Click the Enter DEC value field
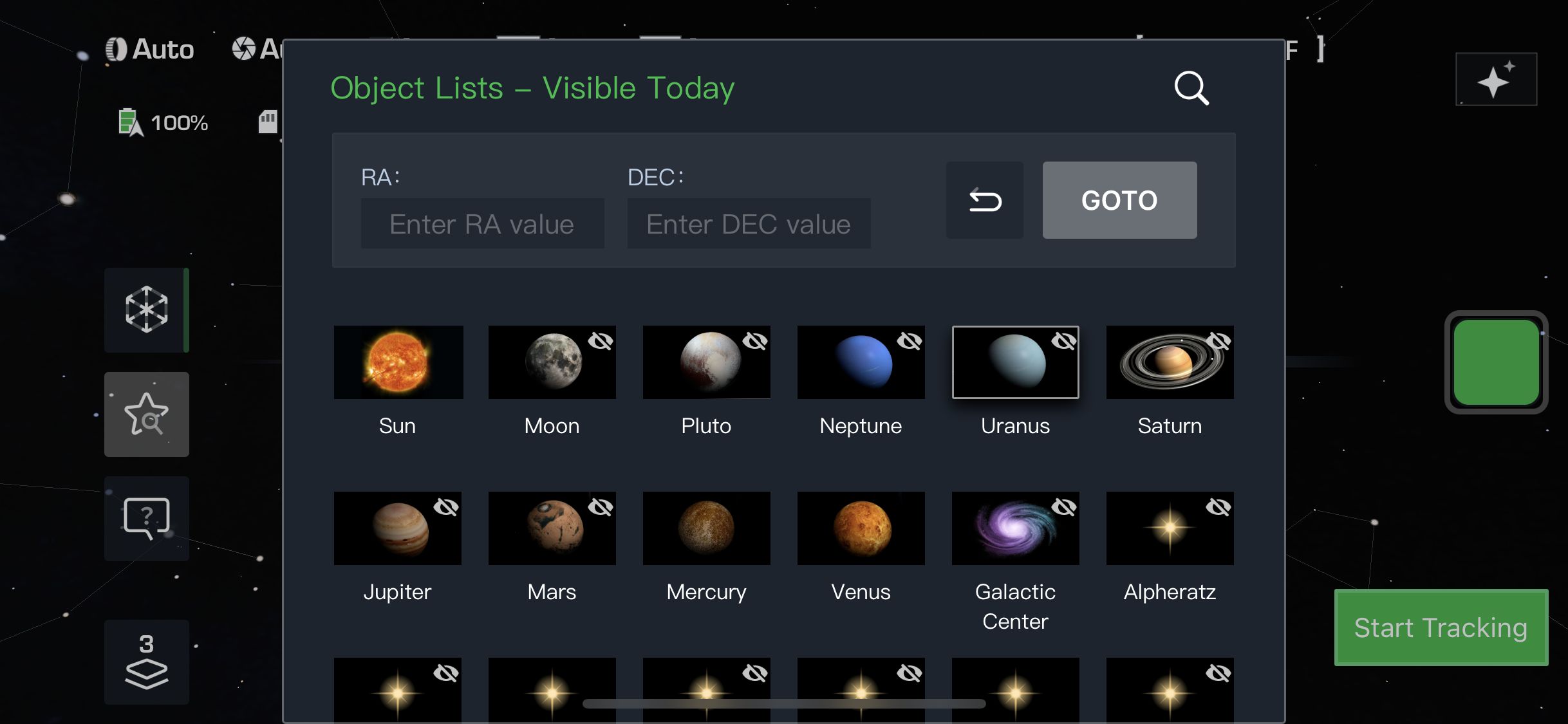Screen dimensions: 1568x724 [x=749, y=224]
